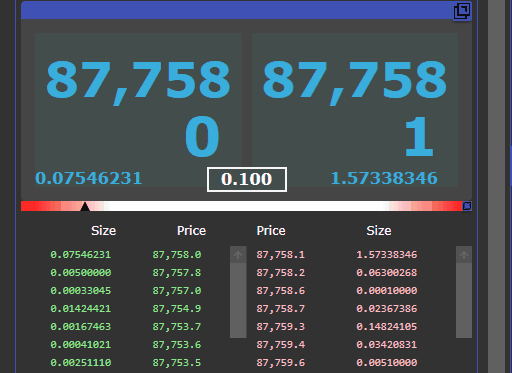This screenshot has height=373, width=512.
Task: Click ask size 0.02367386
Action: click(387, 309)
